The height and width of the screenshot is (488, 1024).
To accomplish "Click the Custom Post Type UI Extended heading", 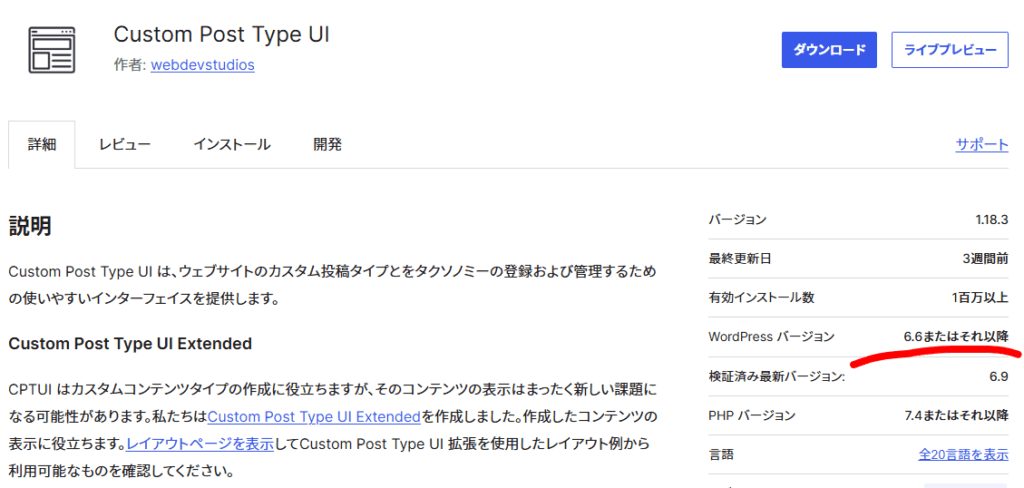I will (x=130, y=343).
